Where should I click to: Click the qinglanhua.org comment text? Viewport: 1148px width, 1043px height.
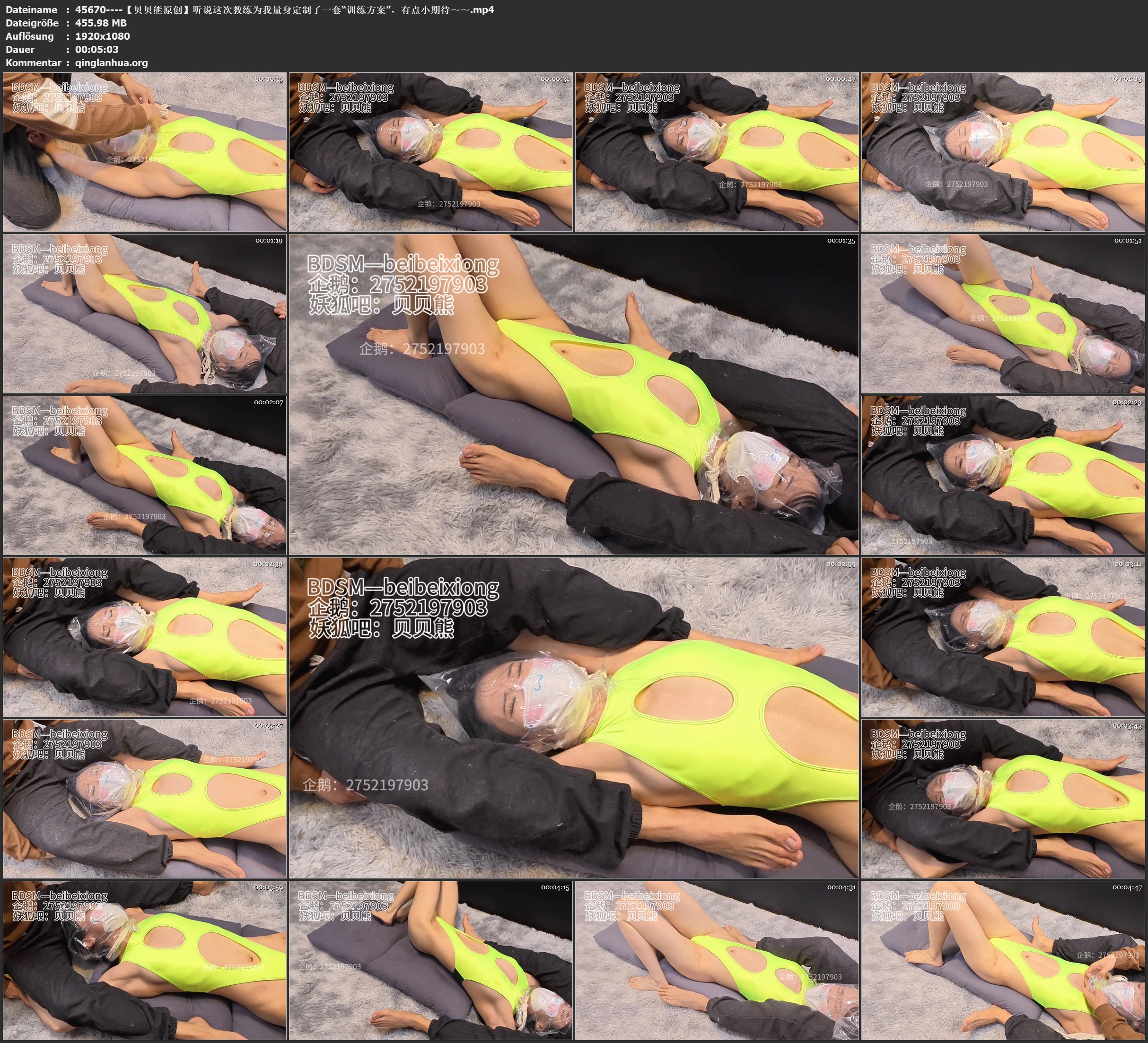coord(111,62)
